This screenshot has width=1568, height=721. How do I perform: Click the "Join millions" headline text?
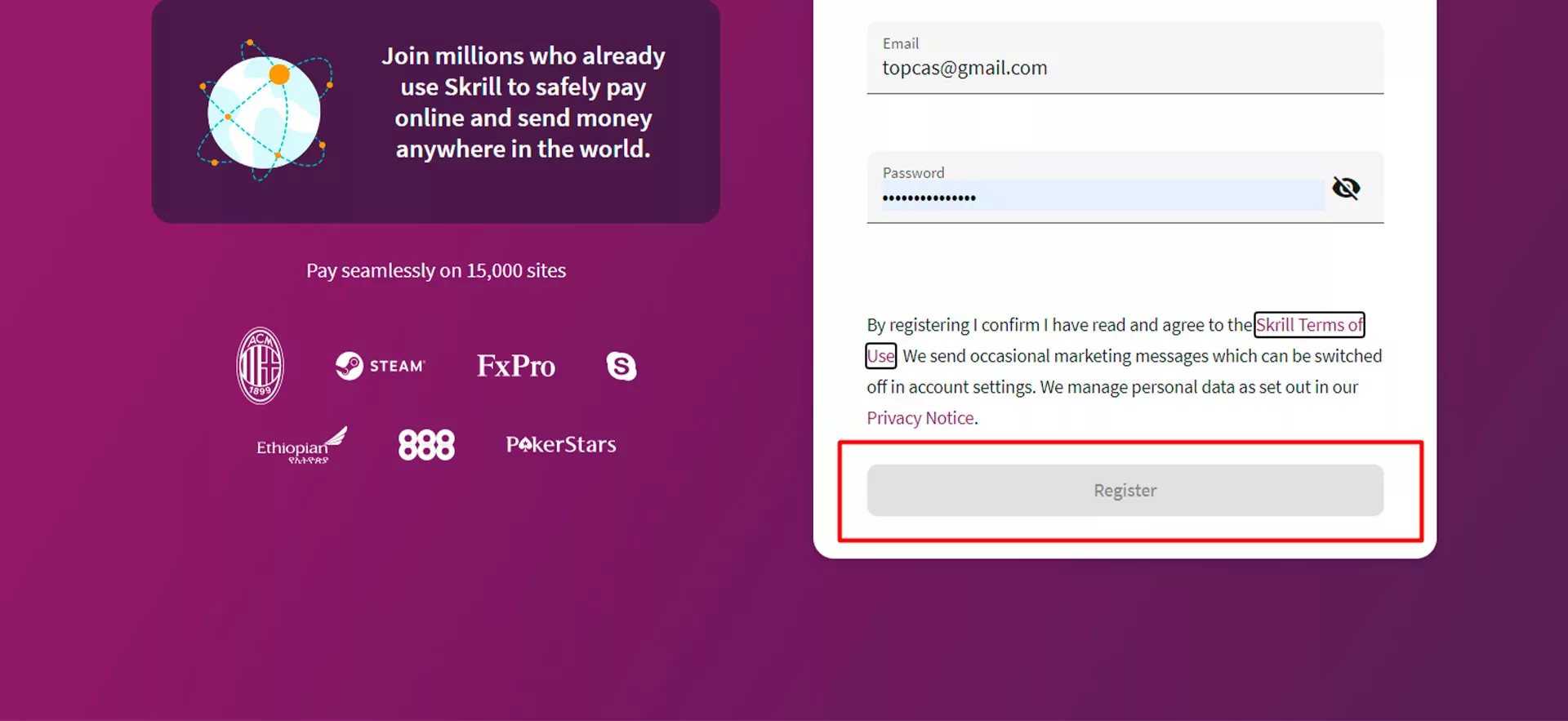[x=523, y=102]
